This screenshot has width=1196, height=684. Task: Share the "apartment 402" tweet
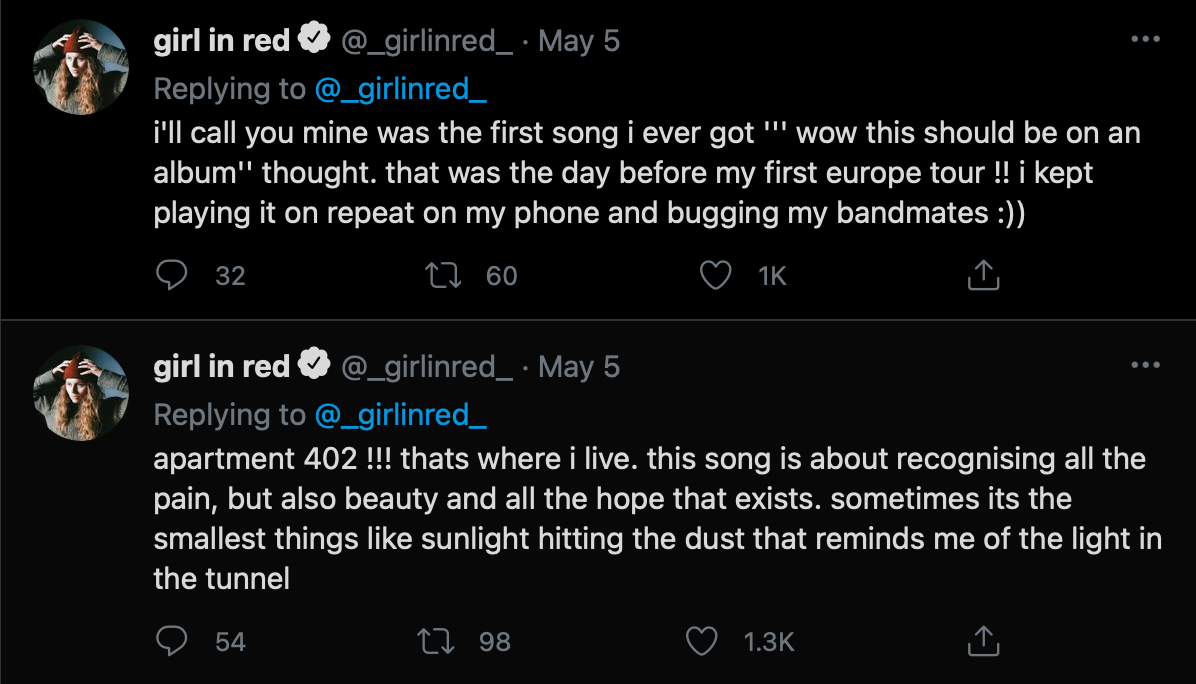984,641
